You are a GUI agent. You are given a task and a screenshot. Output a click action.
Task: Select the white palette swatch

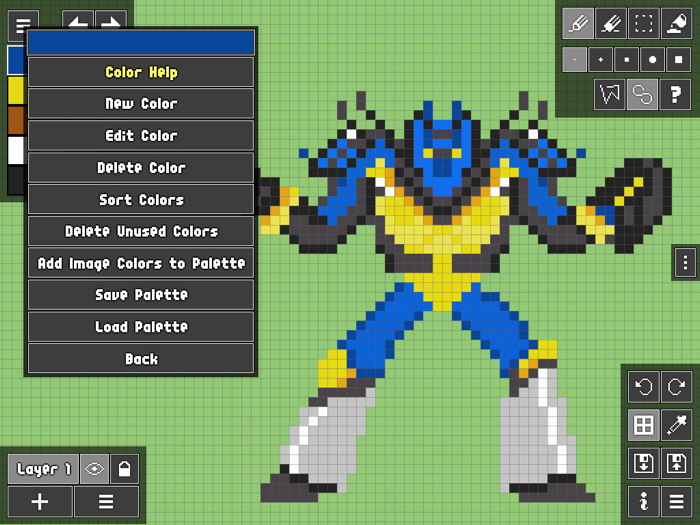click(x=16, y=150)
